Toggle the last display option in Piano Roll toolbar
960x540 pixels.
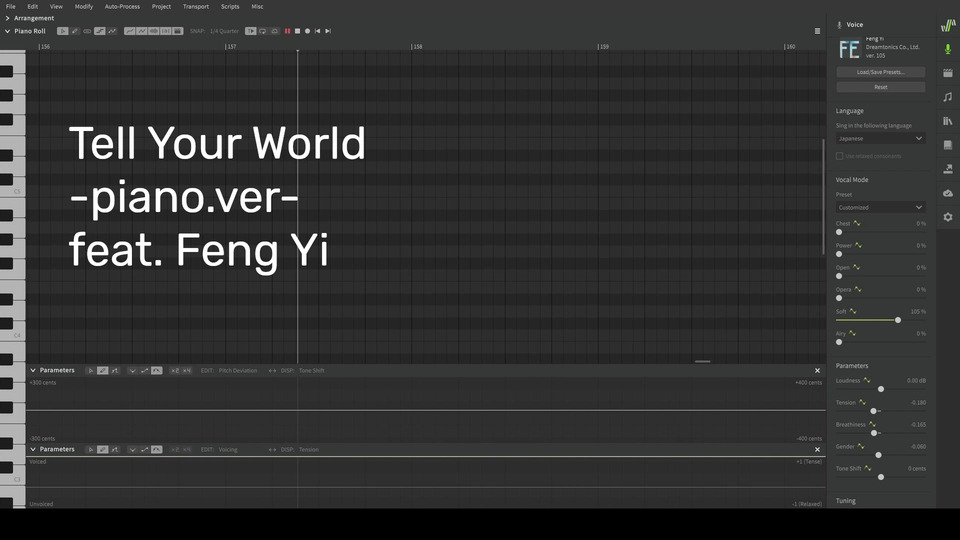click(178, 31)
